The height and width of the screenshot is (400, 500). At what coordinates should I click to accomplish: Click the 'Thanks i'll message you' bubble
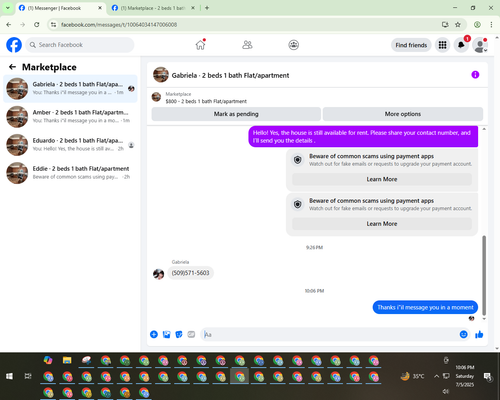pyautogui.click(x=425, y=307)
